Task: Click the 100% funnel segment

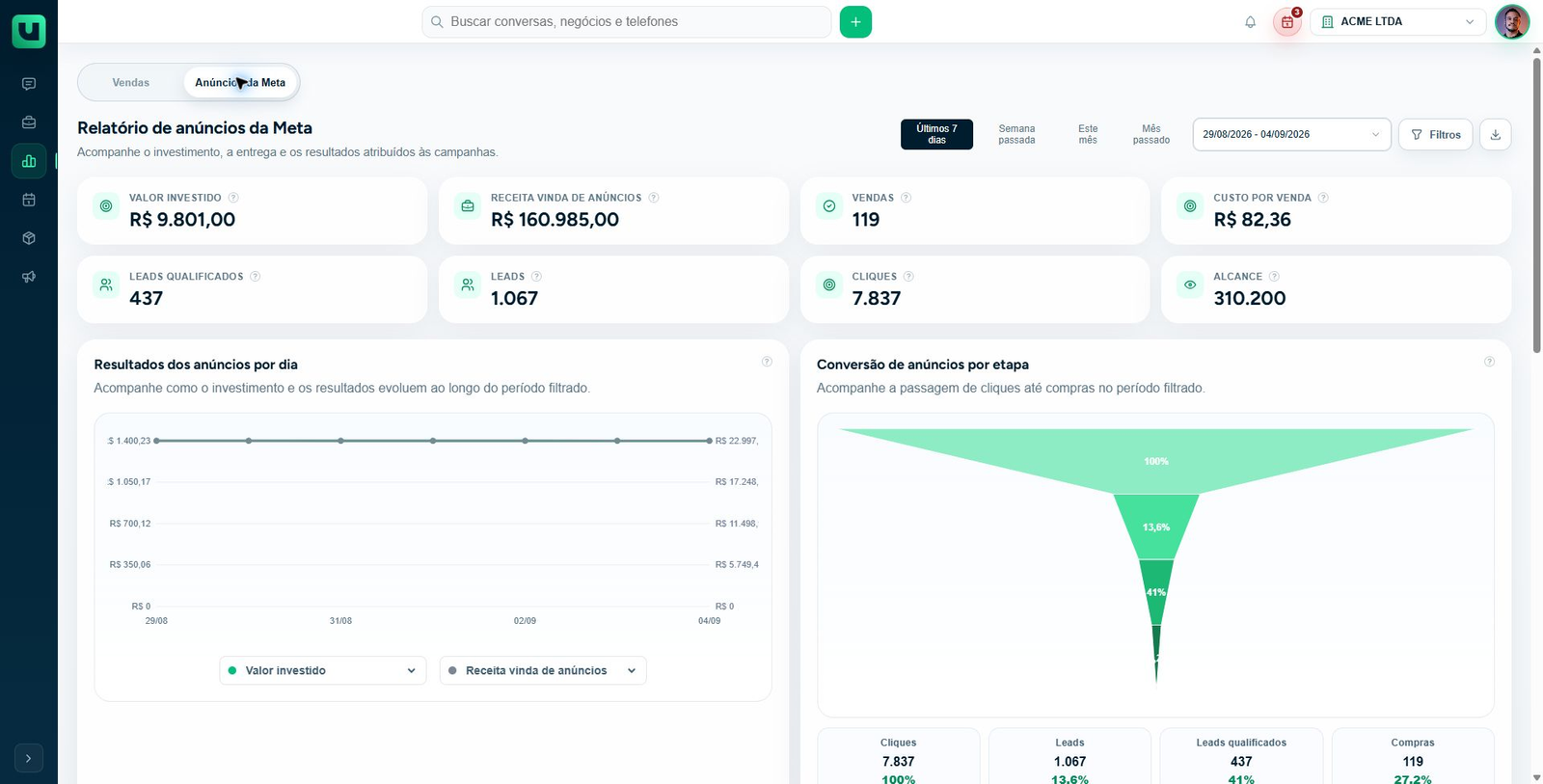Action: coord(1155,461)
